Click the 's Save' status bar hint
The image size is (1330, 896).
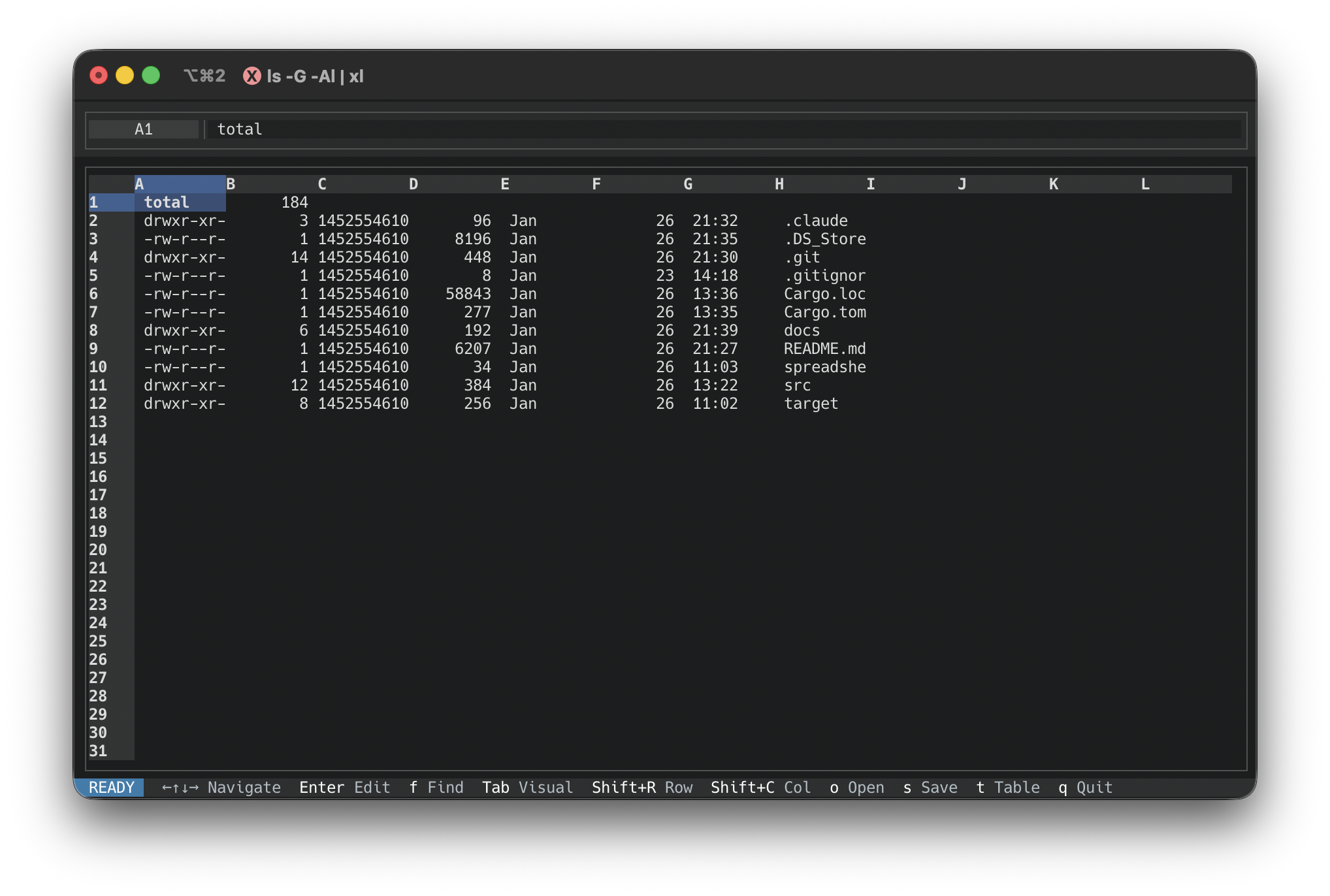(x=930, y=788)
